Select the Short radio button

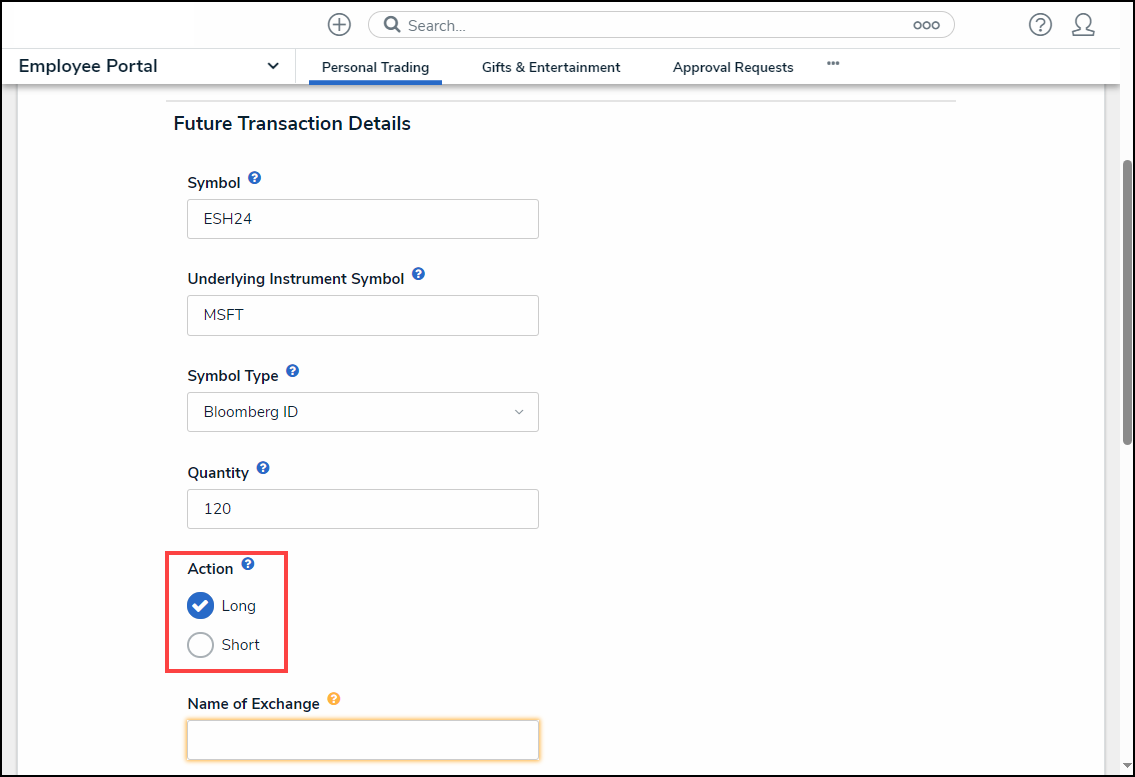[x=201, y=645]
